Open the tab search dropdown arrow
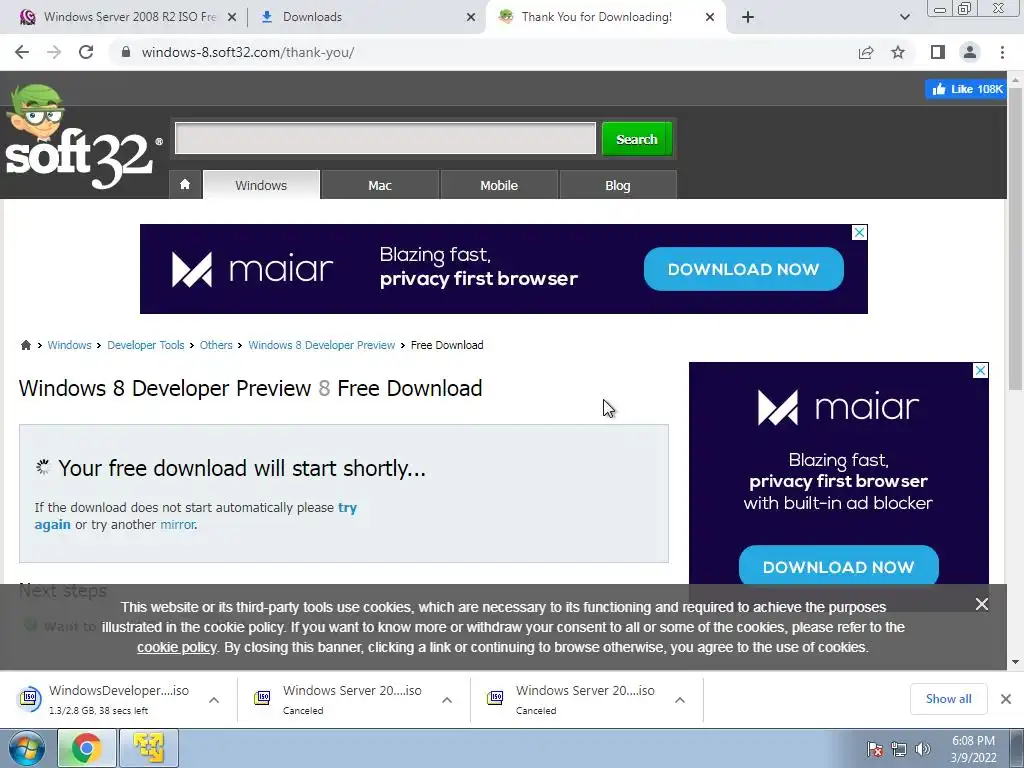Image resolution: width=1024 pixels, height=768 pixels. point(904,17)
